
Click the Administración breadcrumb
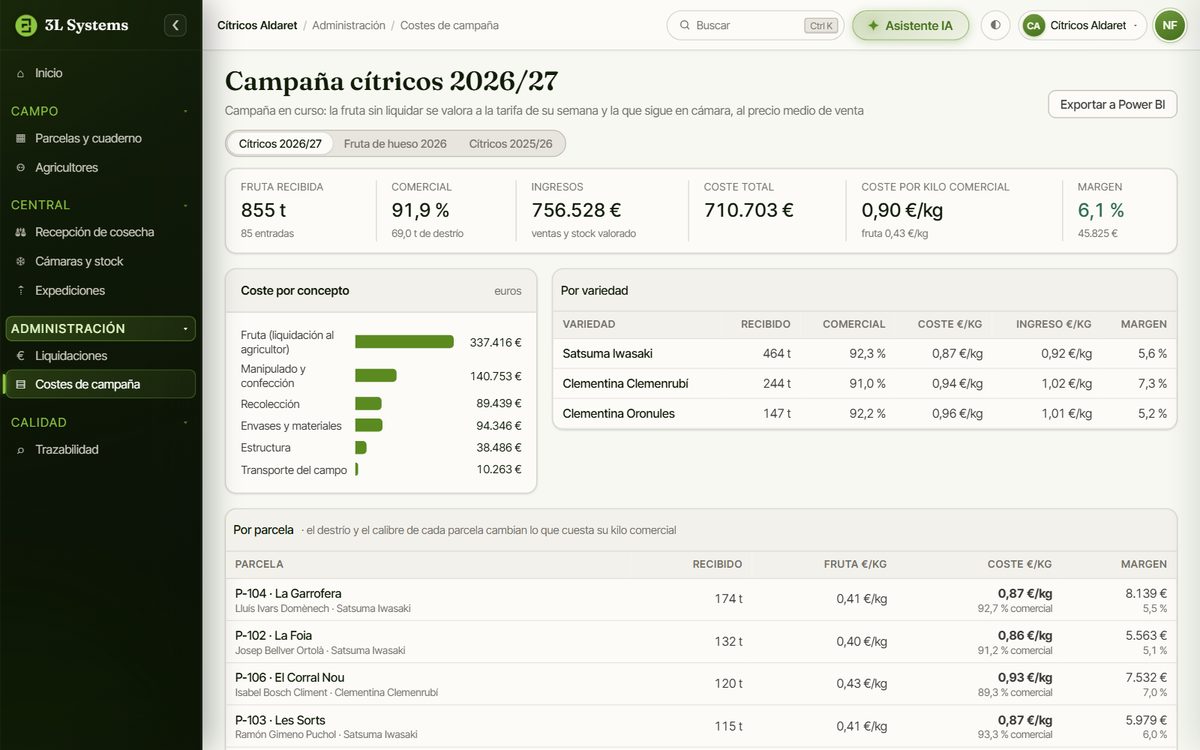(x=348, y=25)
